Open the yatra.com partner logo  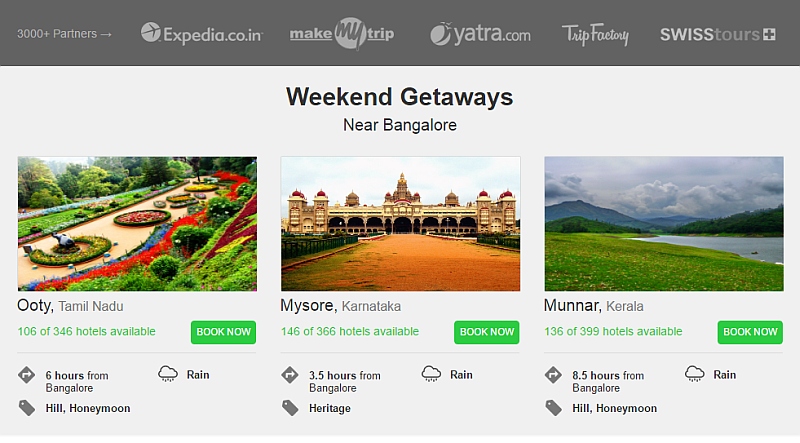pyautogui.click(x=480, y=34)
